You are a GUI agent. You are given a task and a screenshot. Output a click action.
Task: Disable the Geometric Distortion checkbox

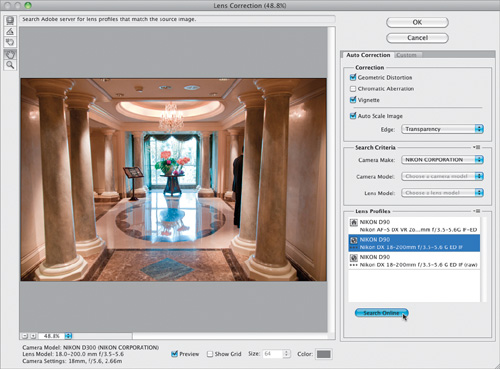click(353, 77)
